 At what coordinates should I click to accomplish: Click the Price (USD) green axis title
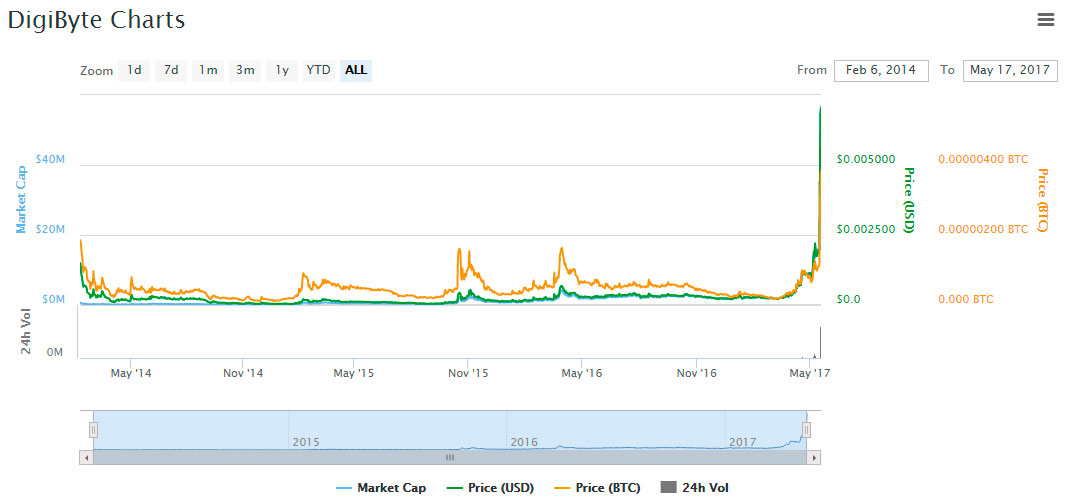point(908,199)
